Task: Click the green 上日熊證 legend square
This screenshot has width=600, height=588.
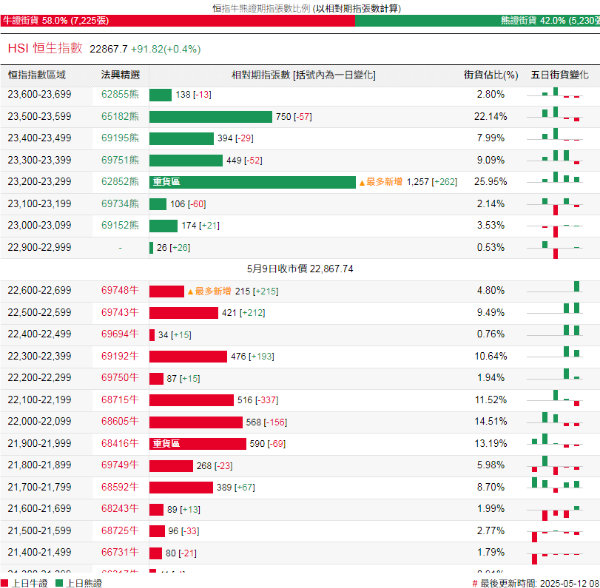Action: [x=59, y=583]
